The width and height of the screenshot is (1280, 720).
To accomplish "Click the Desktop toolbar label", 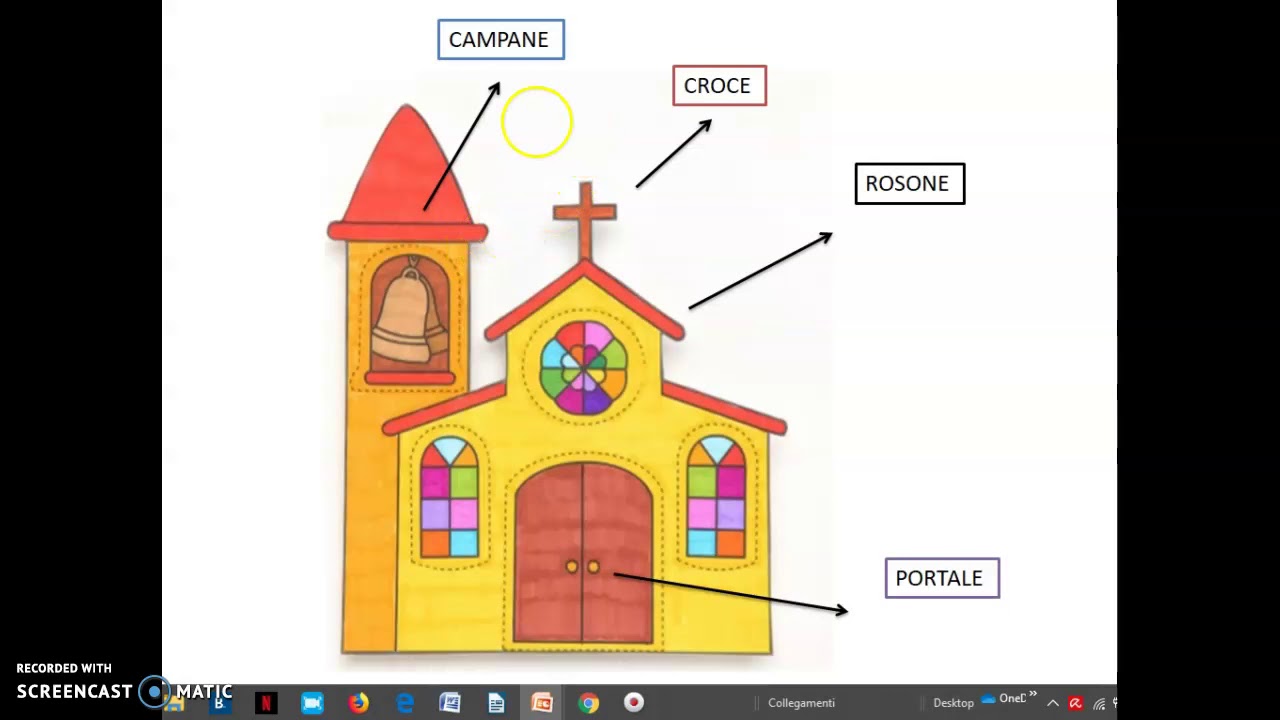I will [953, 703].
